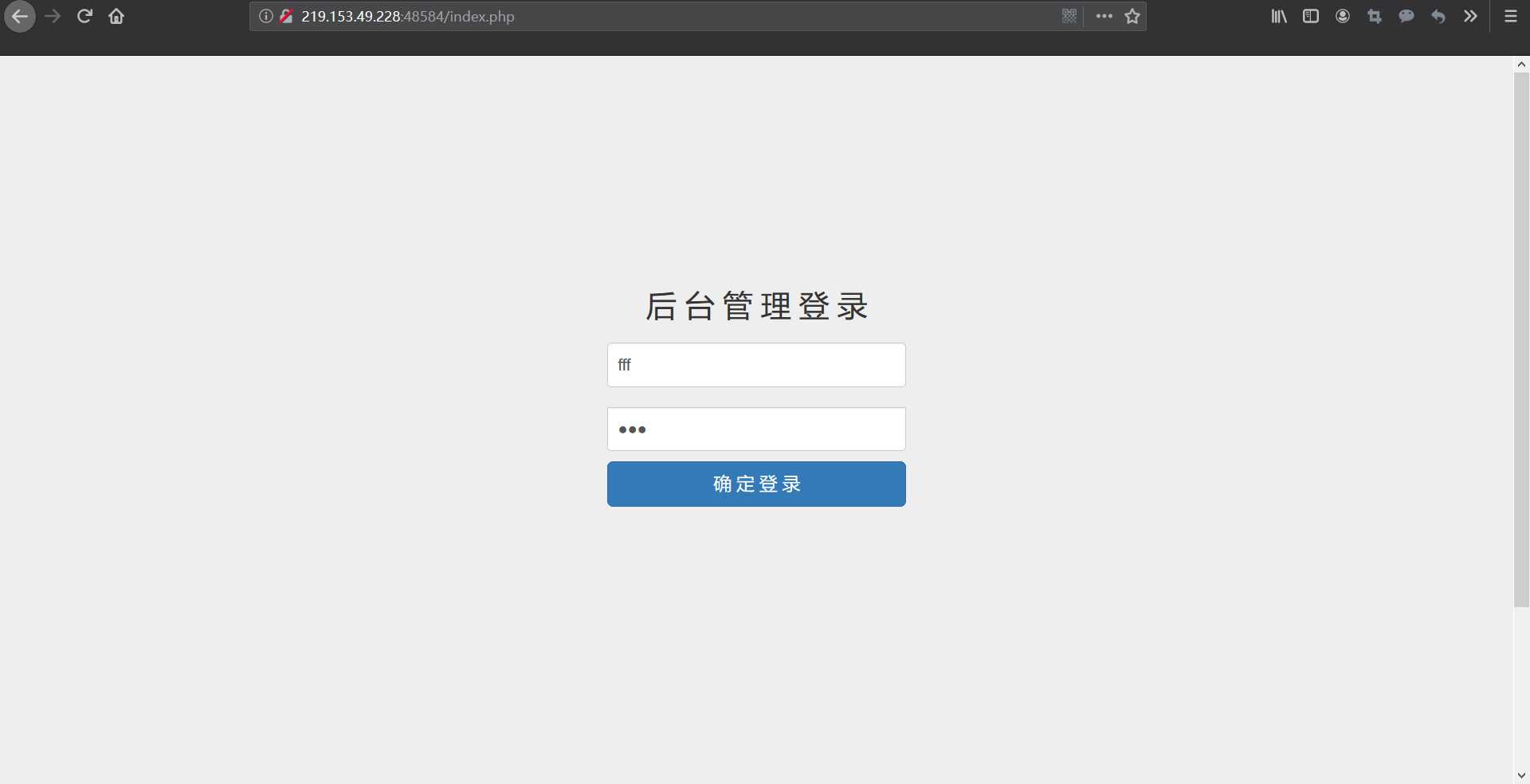Click the forward navigation arrow

(53, 16)
